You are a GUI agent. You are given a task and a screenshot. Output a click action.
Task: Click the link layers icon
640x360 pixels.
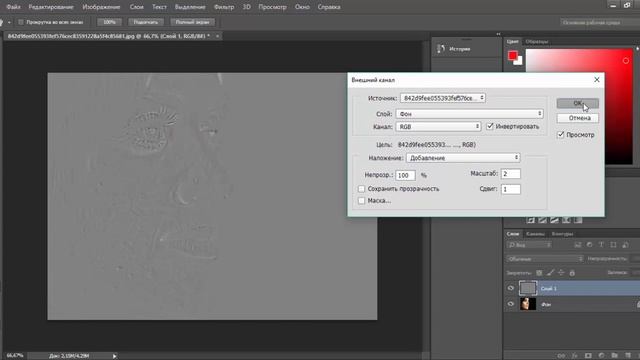pyautogui.click(x=562, y=356)
